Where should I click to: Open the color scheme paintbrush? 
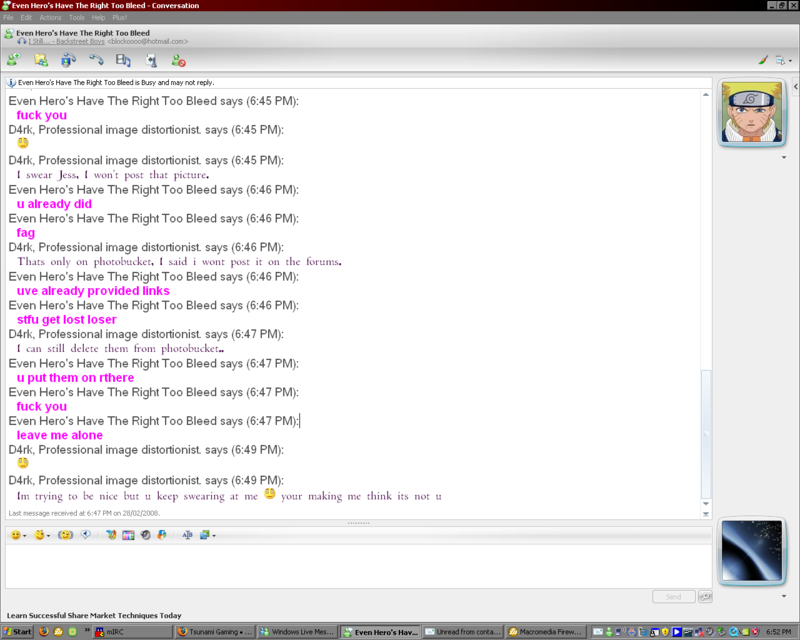pyautogui.click(x=762, y=61)
